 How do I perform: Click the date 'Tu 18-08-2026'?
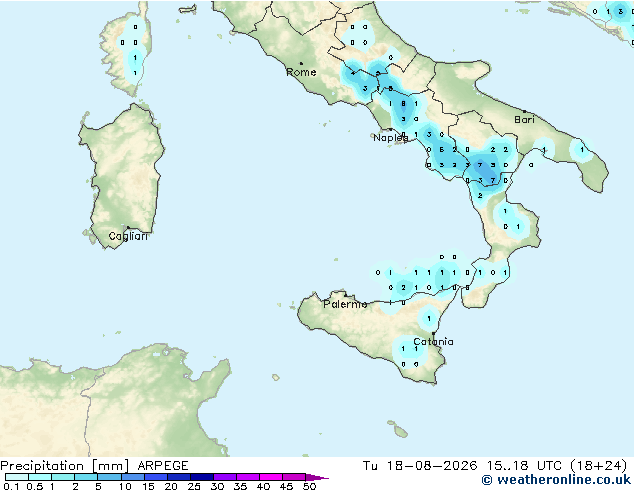(x=420, y=466)
